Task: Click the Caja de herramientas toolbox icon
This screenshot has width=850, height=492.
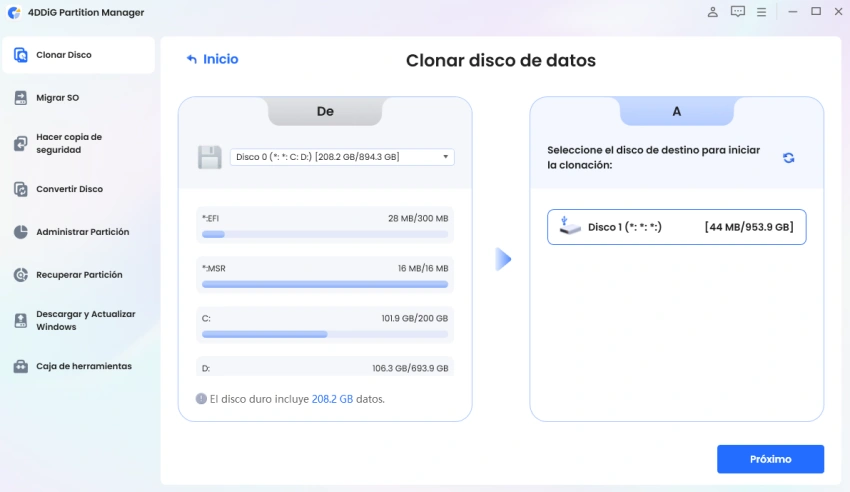Action: pos(21,366)
